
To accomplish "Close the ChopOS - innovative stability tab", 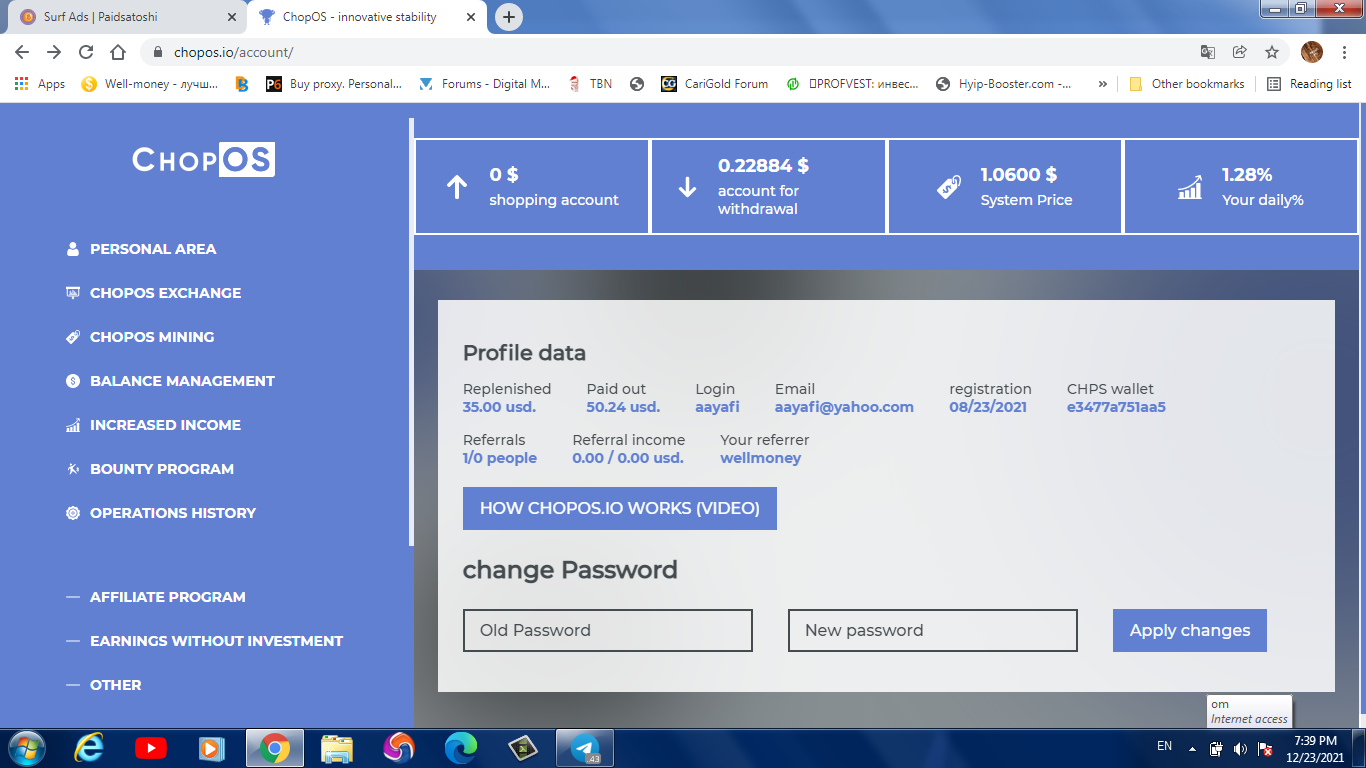I will pos(470,17).
